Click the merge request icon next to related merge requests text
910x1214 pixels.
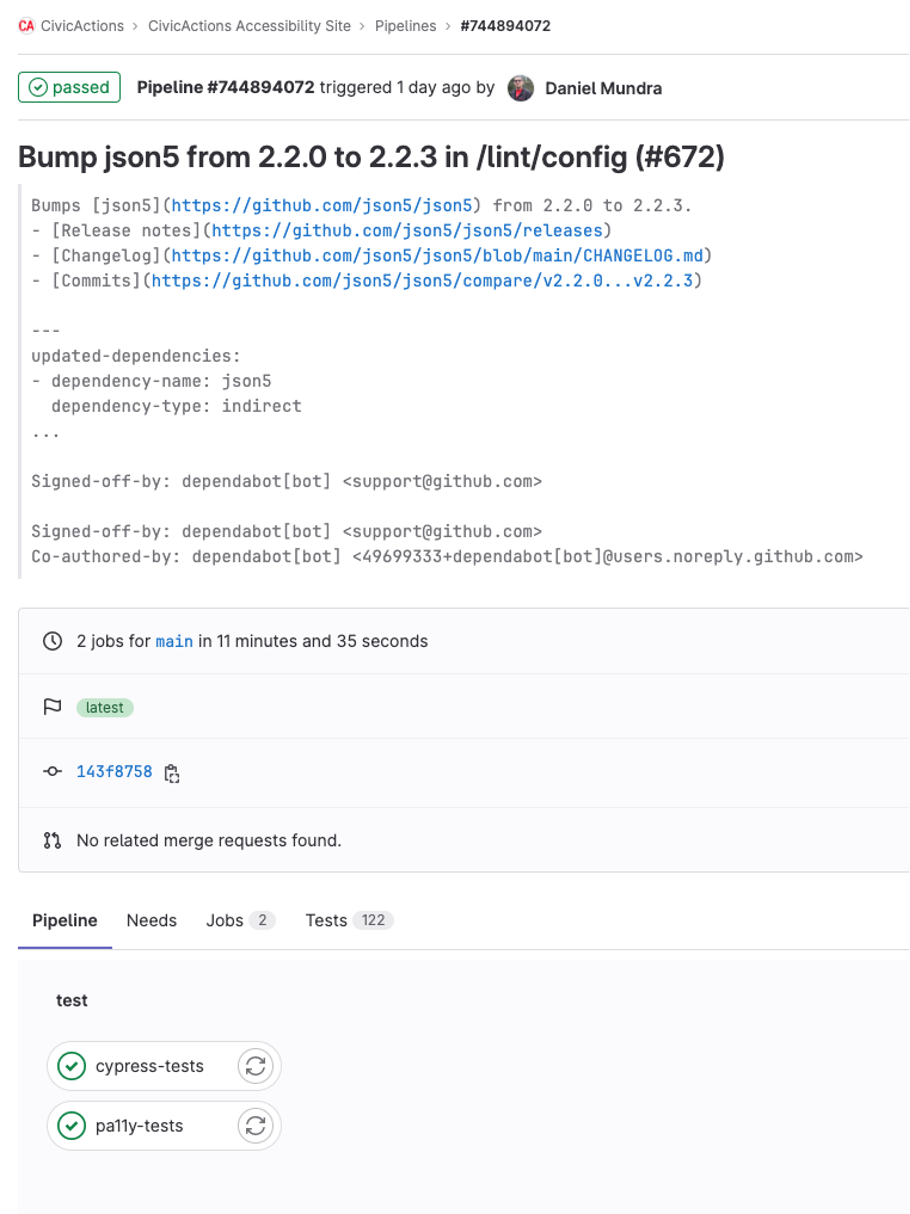(x=50, y=840)
